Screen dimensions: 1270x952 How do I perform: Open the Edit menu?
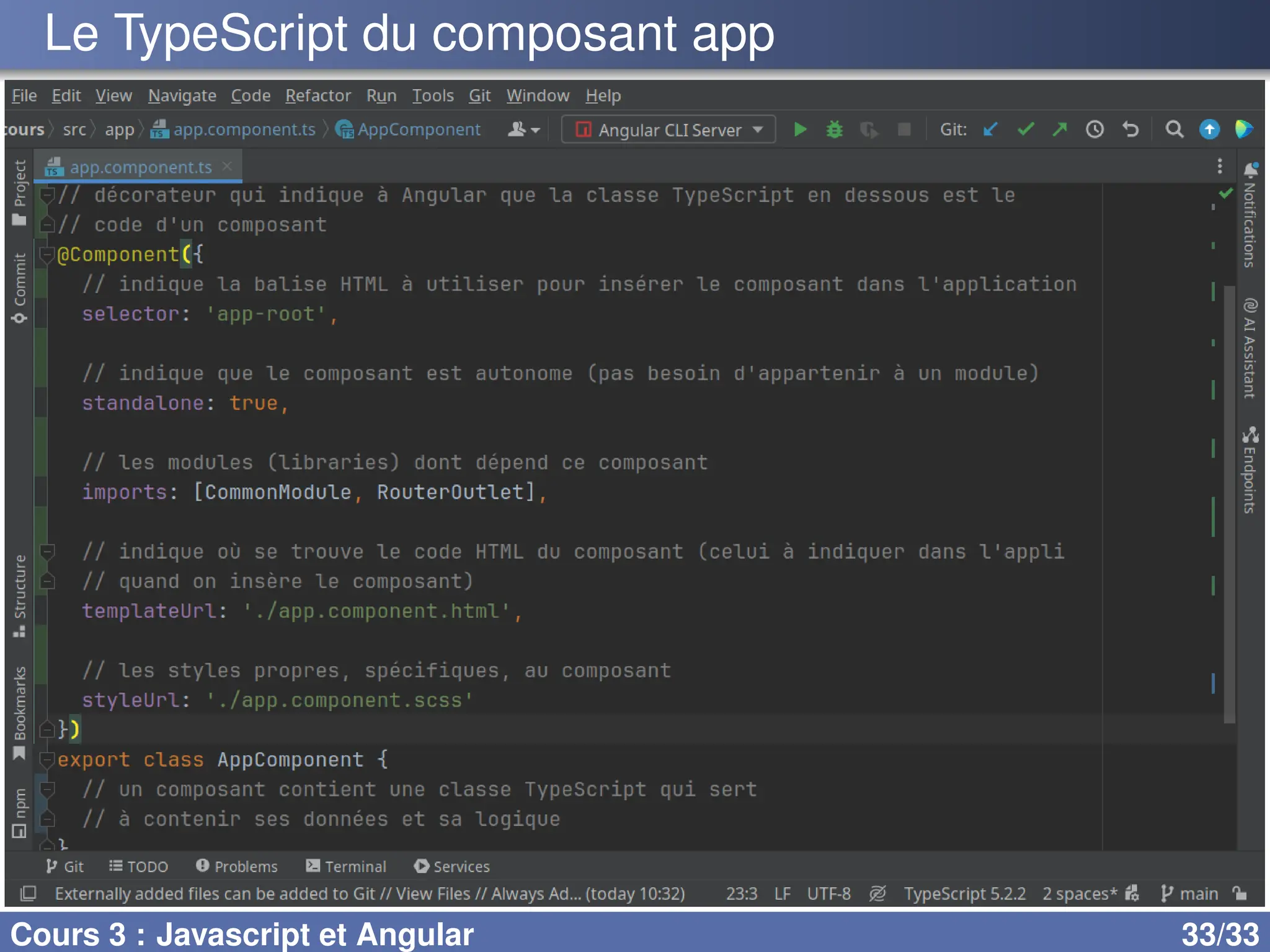66,95
